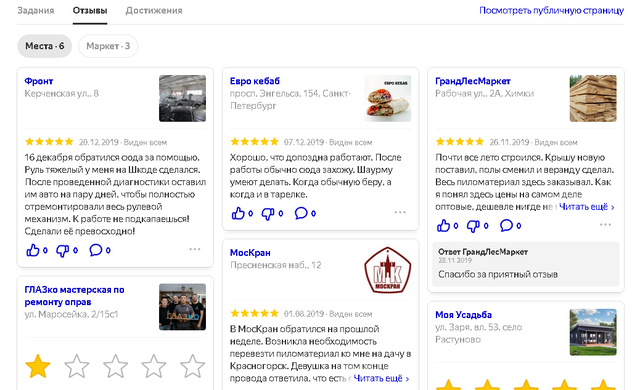Rate ГЛАЗко мастерская five stars
Image resolution: width=640 pixels, height=390 pixels.
[x=192, y=366]
